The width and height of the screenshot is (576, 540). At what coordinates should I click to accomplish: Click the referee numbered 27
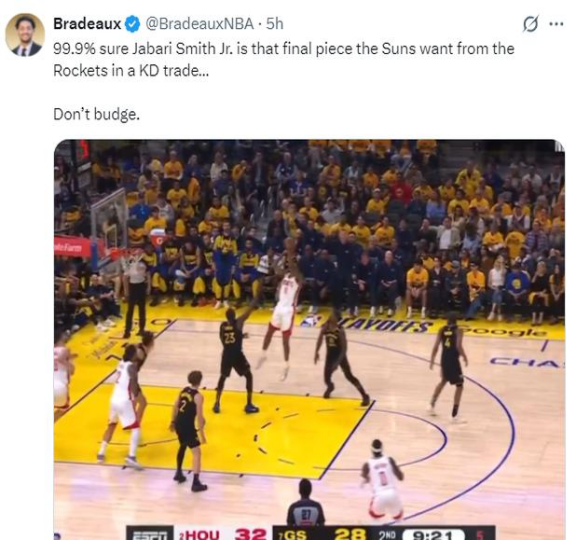point(306,509)
